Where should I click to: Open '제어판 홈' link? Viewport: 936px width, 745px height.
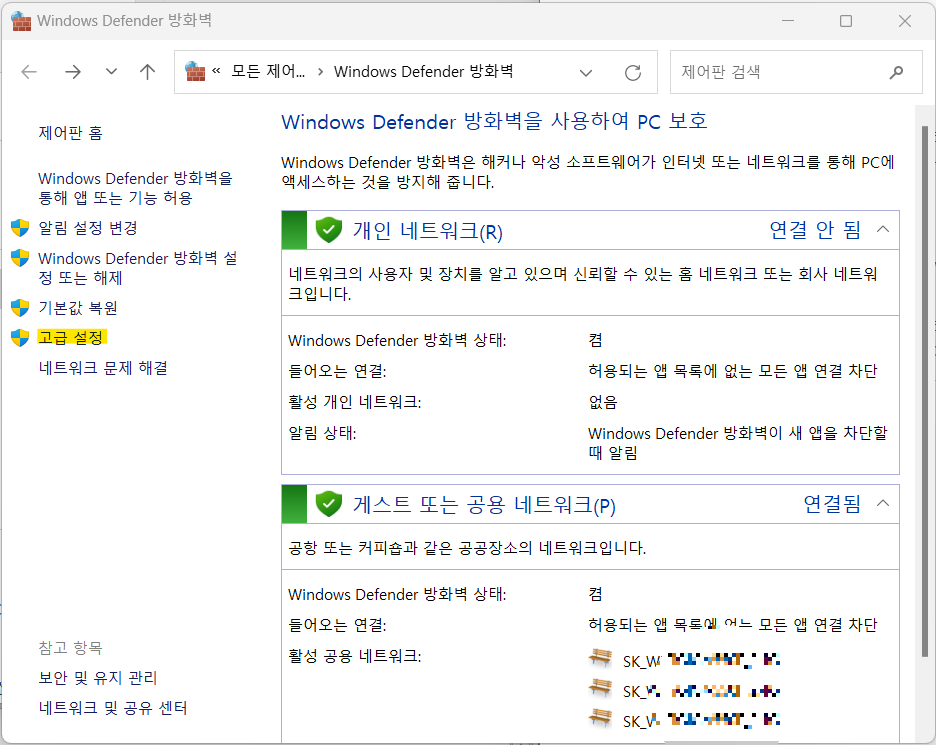click(x=70, y=133)
